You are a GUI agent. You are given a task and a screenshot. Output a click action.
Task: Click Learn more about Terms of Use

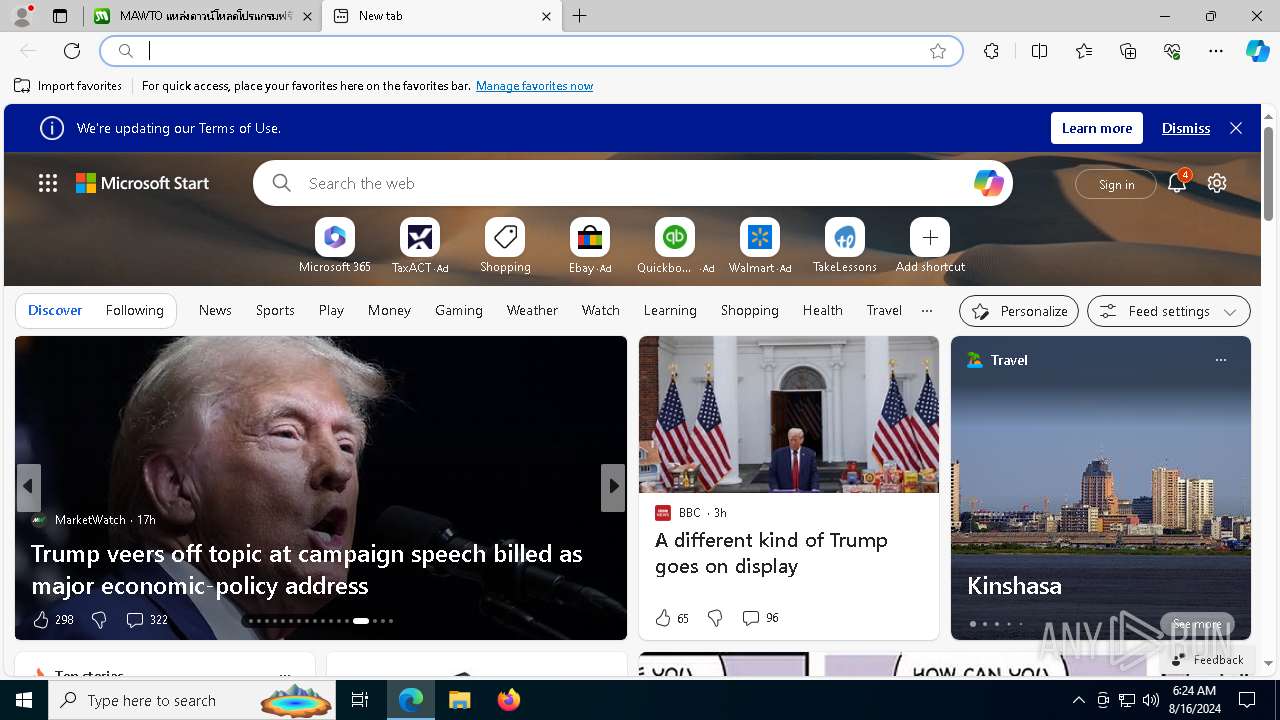click(1096, 128)
